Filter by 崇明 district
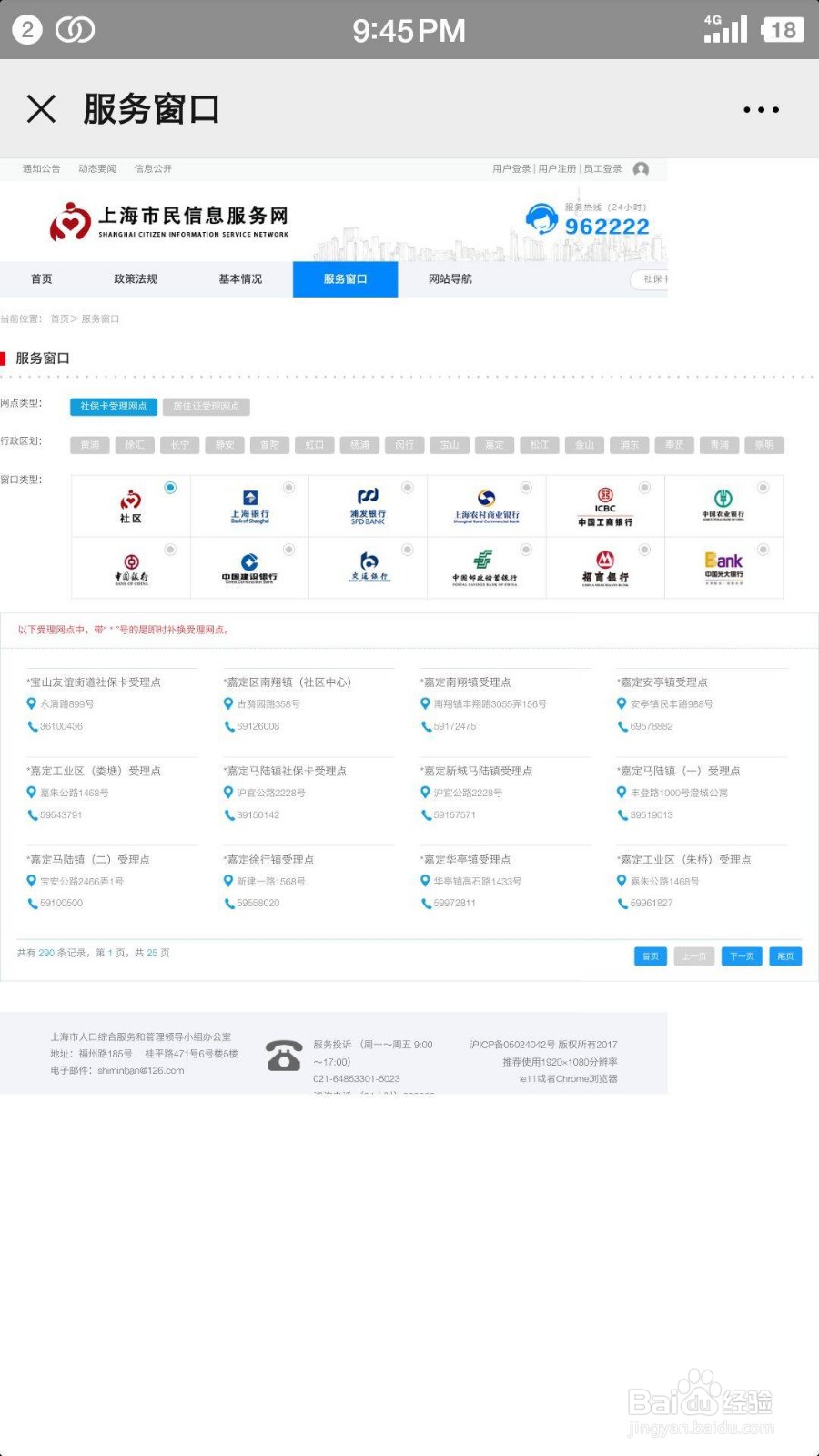 pos(764,445)
